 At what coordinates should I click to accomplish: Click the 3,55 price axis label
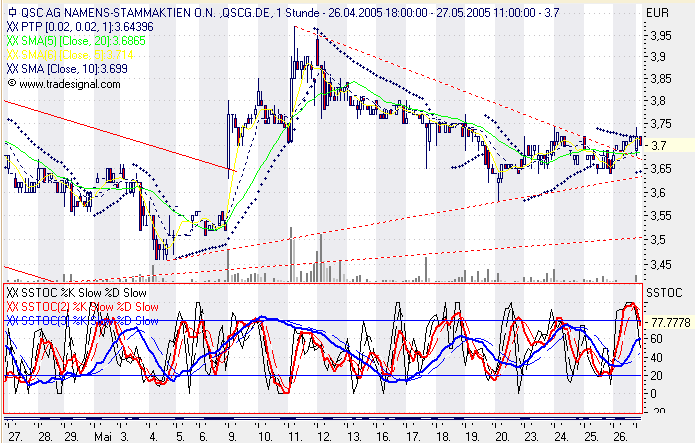pyautogui.click(x=660, y=216)
